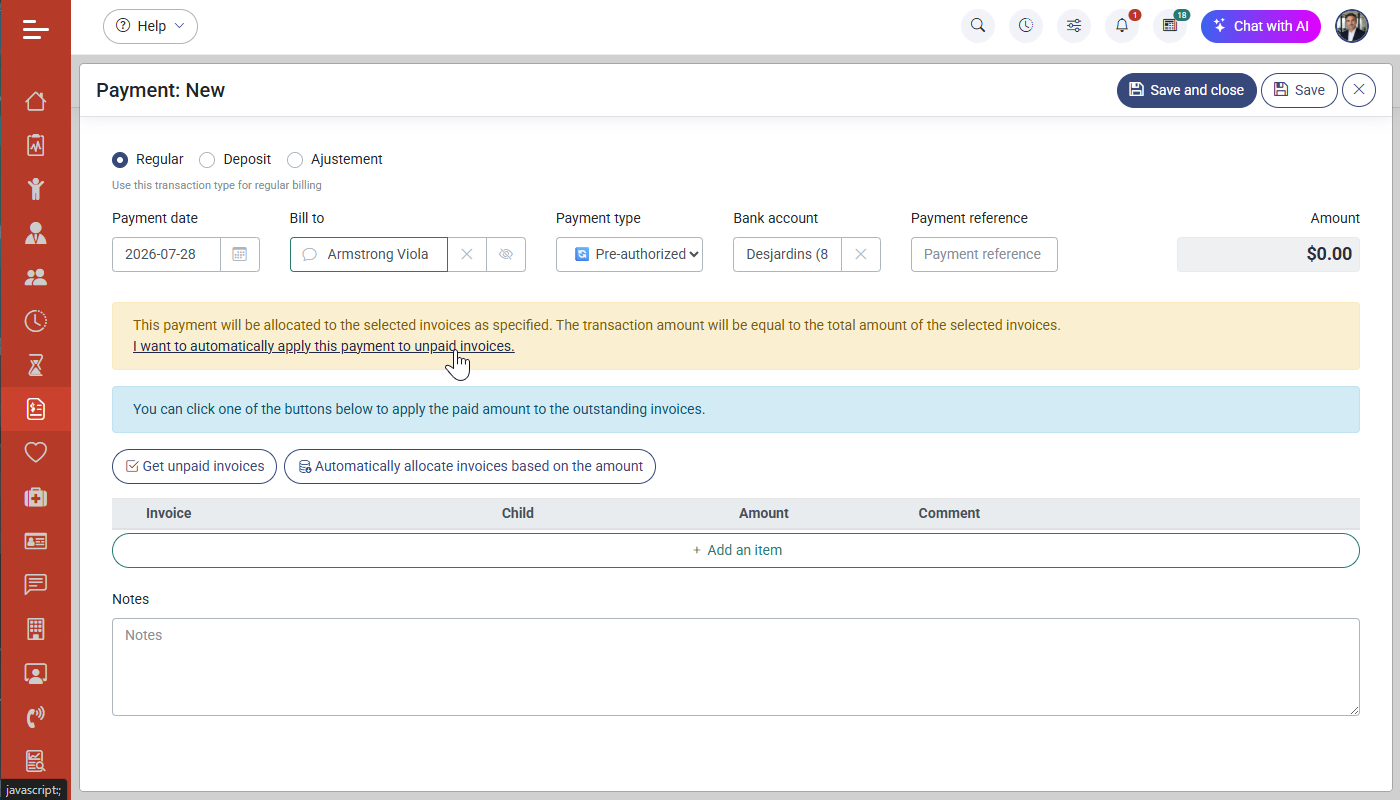This screenshot has height=800, width=1400.
Task: Click the Invoice column header
Action: point(168,513)
